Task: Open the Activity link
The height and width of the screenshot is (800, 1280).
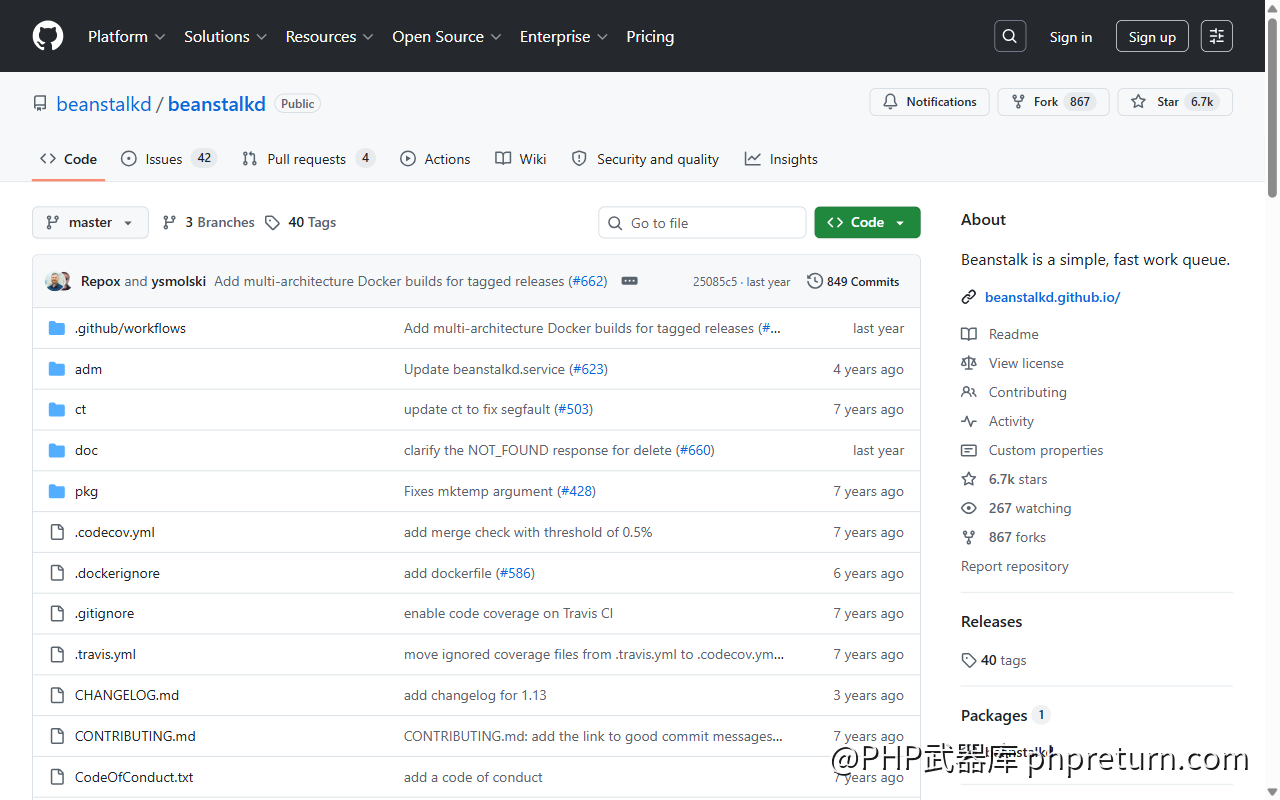Action: (x=998, y=421)
